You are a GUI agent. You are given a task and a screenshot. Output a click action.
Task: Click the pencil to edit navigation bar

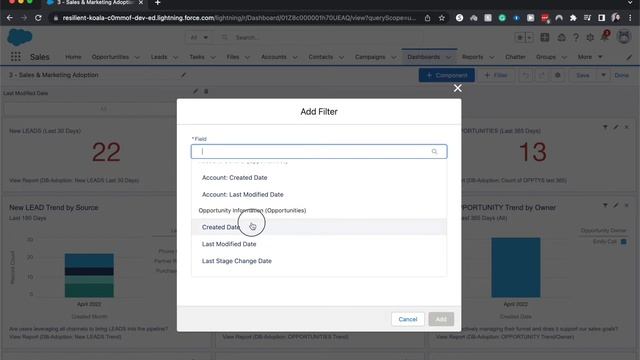629,57
